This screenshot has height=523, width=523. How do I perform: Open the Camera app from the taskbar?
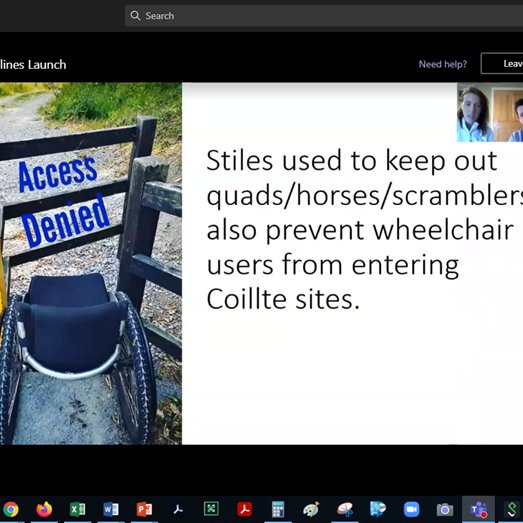445,509
